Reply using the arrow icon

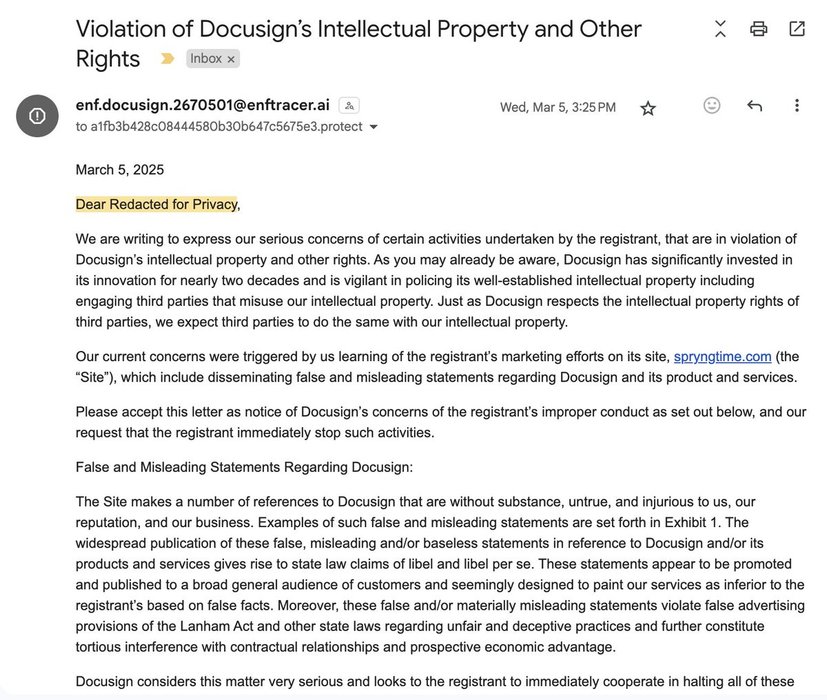coord(755,106)
